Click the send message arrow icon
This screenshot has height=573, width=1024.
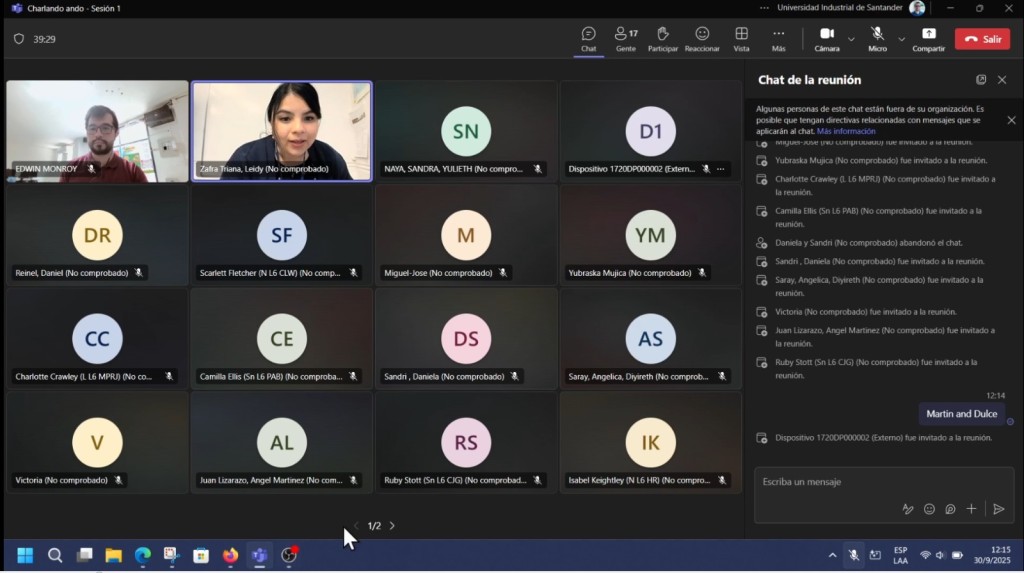(998, 509)
